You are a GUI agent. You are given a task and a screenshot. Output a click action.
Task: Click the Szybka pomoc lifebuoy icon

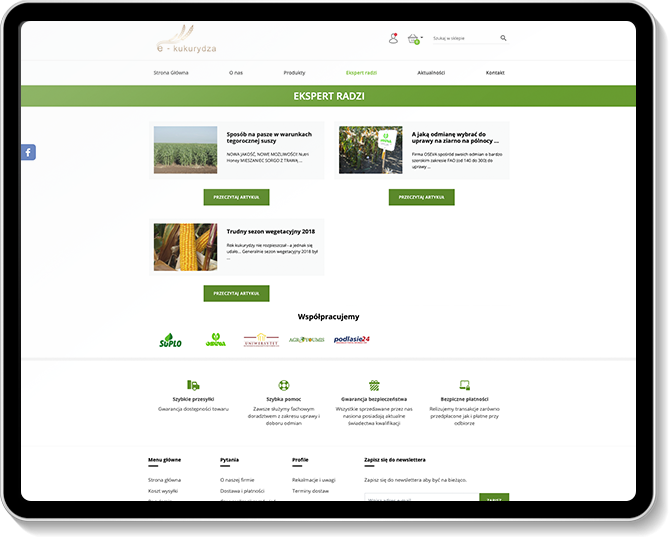coord(284,384)
